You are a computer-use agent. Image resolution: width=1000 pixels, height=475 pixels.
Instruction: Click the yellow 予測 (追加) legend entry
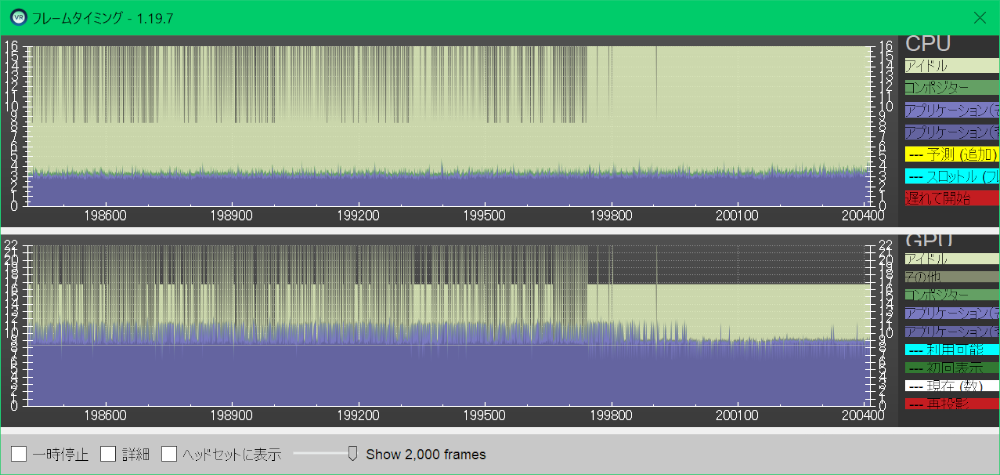click(x=950, y=154)
